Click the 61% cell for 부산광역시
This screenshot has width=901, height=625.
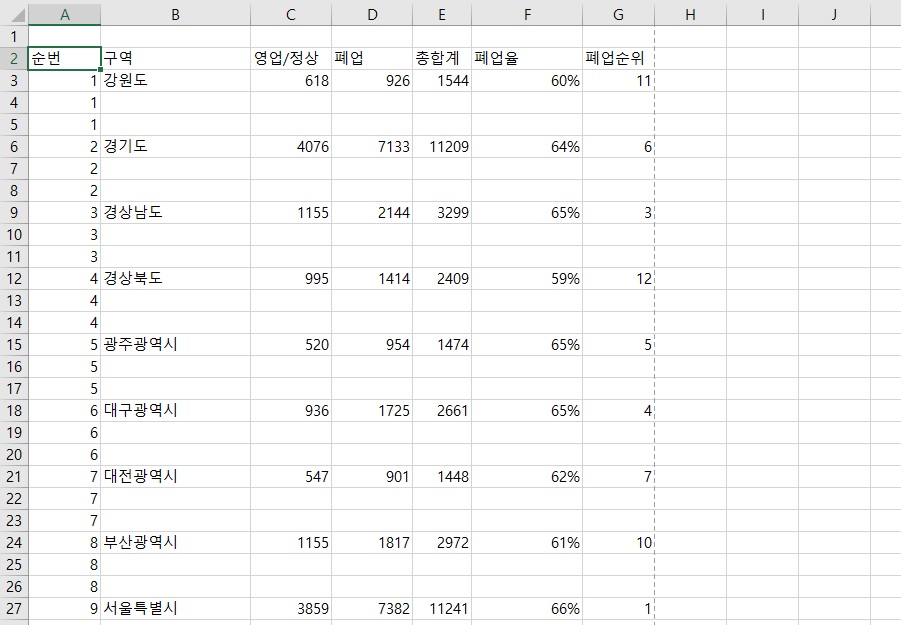click(x=527, y=543)
